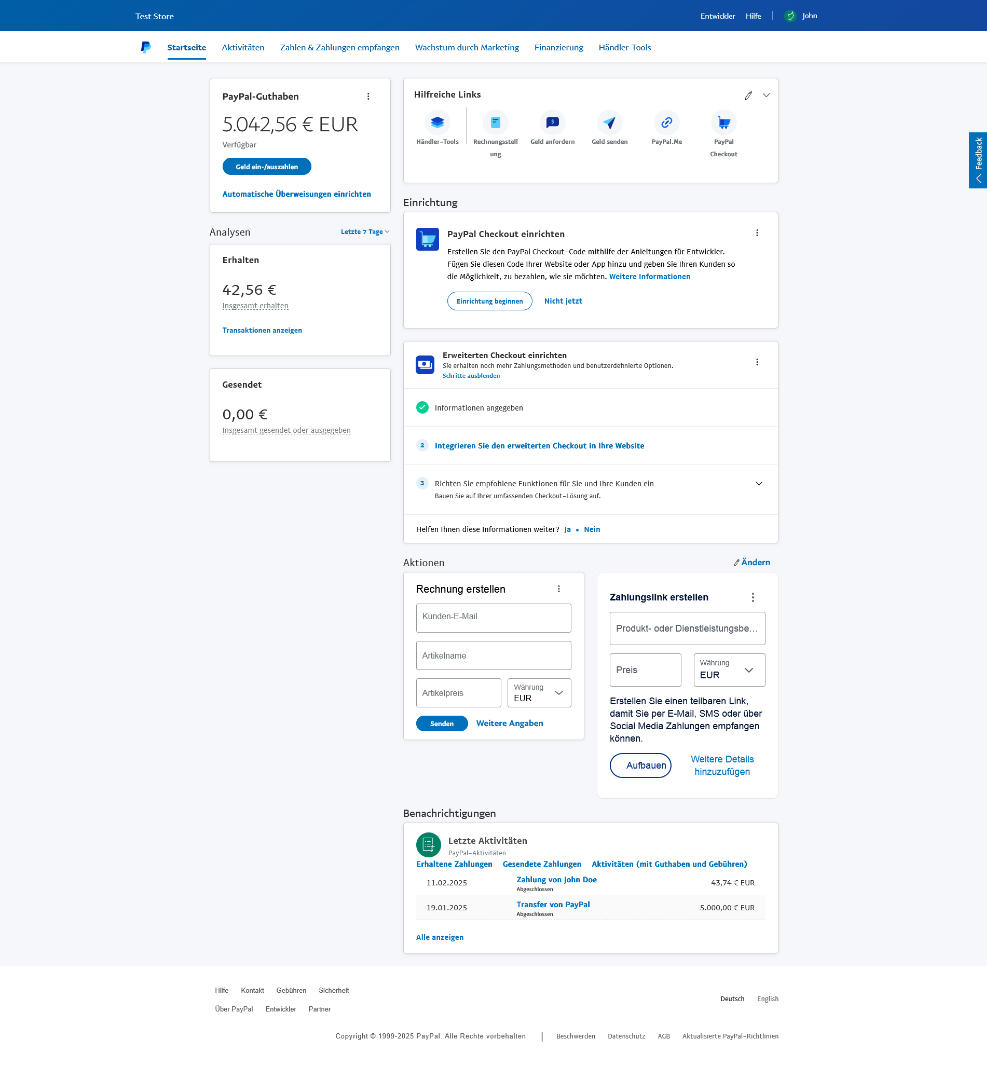Focus the Produkt- oder Dienstleistungsbeschreibung field

pos(687,628)
